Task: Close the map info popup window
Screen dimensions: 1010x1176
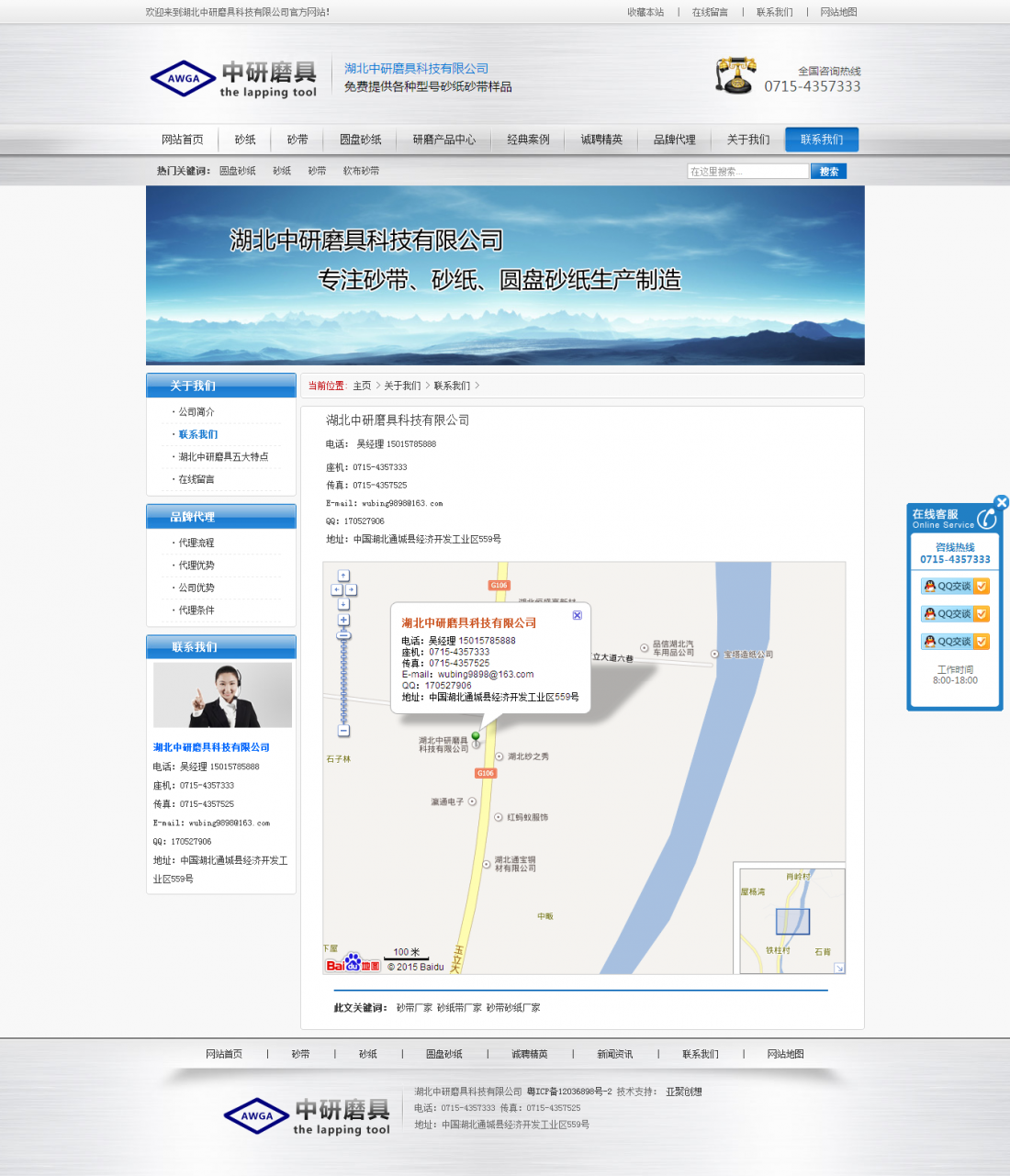Action: [577, 615]
